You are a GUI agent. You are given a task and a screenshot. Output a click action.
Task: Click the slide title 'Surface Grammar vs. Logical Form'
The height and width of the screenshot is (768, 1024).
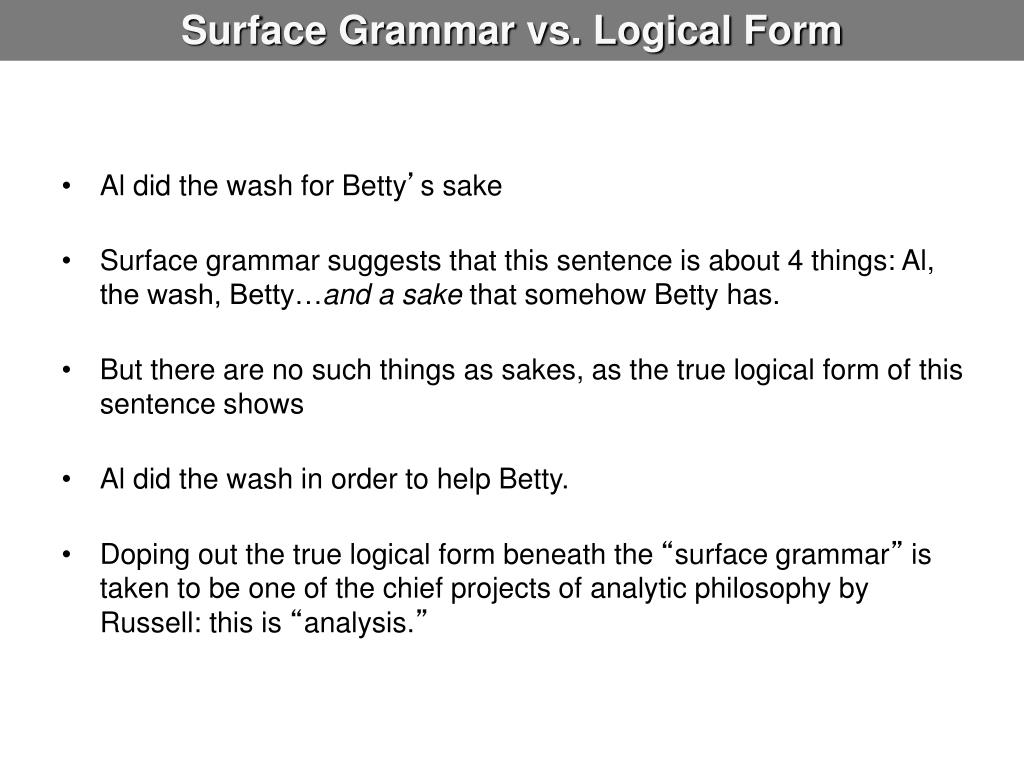coord(511,31)
